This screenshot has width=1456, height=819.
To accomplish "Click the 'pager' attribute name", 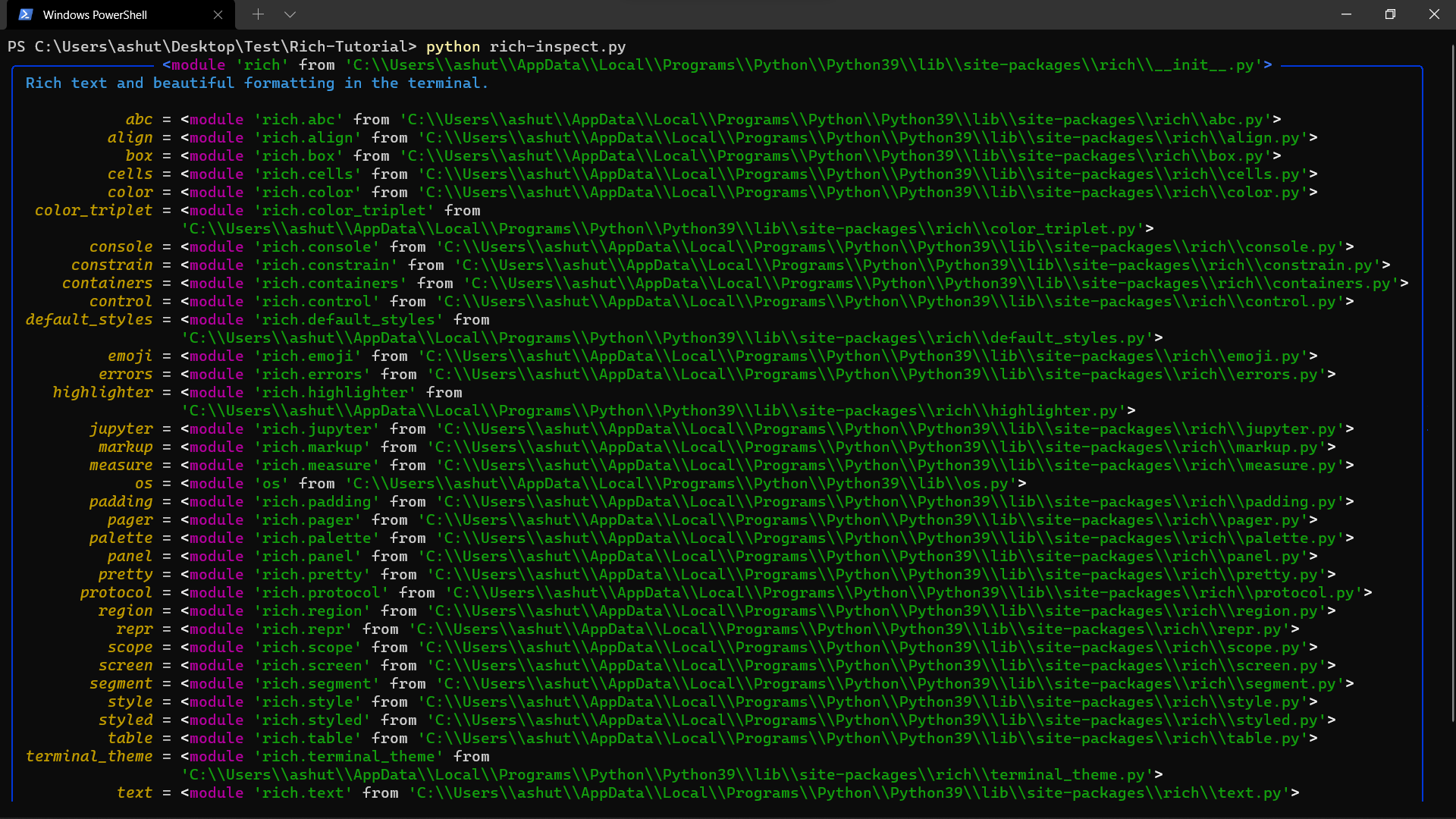I will 130,520.
